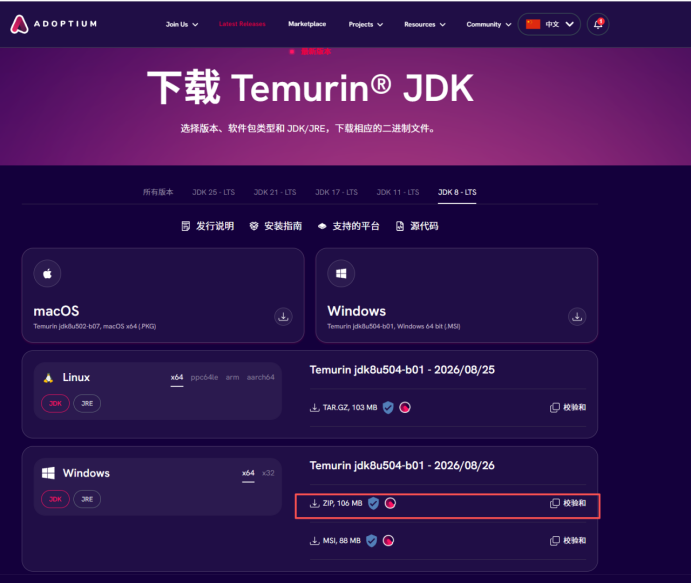The image size is (691, 583).
Task: Click the MSI, 88 MB download link
Action: pos(335,541)
